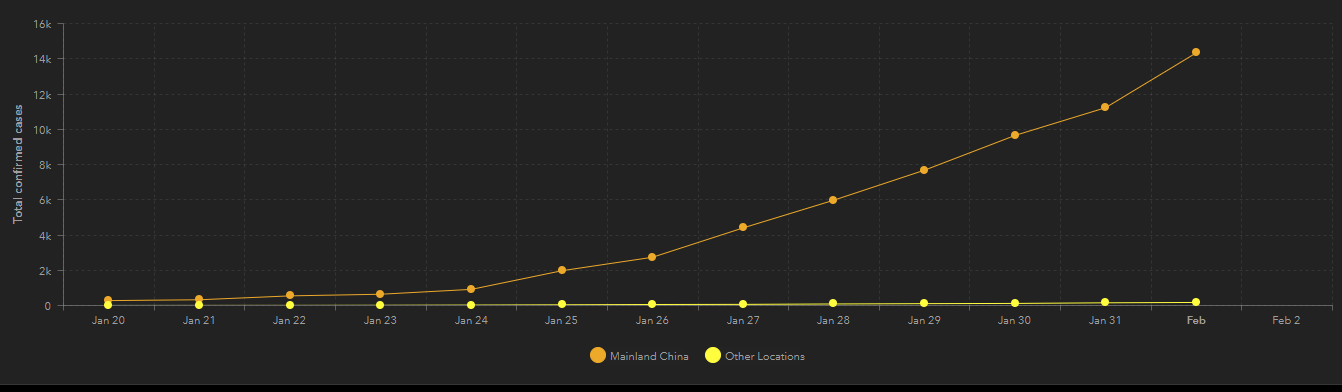This screenshot has height=392, width=1342.
Task: Select Other Locations data point on Jan 25
Action: (562, 304)
